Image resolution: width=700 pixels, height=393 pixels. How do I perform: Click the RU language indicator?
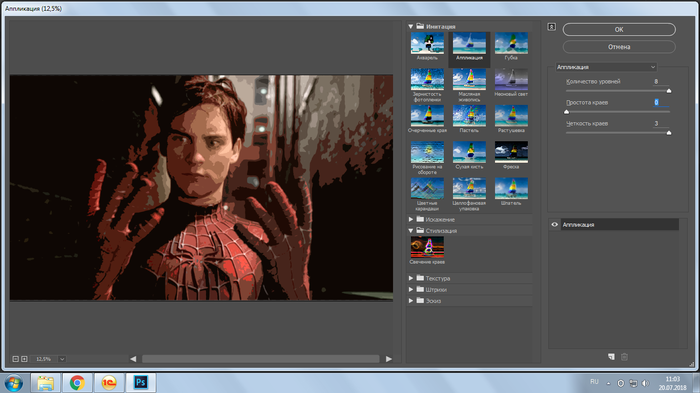point(594,382)
